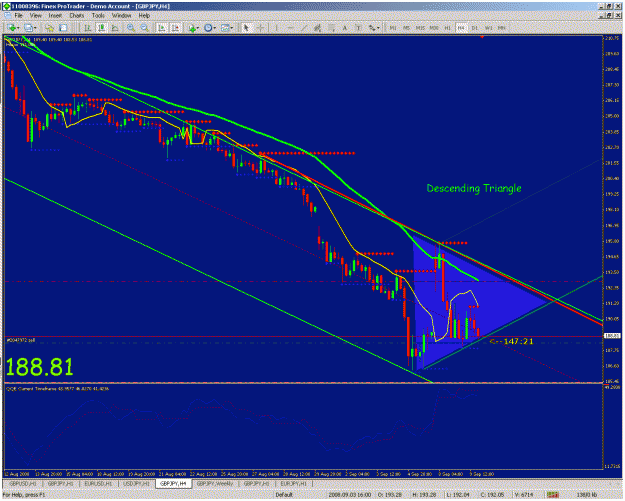
Task: Switch to the EURJPY,H1 chart tab
Action: 294,483
